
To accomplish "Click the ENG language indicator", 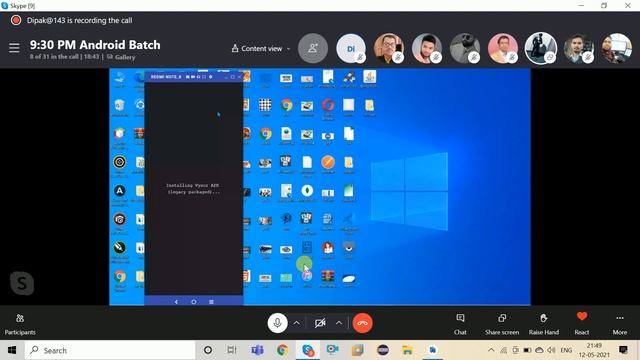I will coord(566,350).
